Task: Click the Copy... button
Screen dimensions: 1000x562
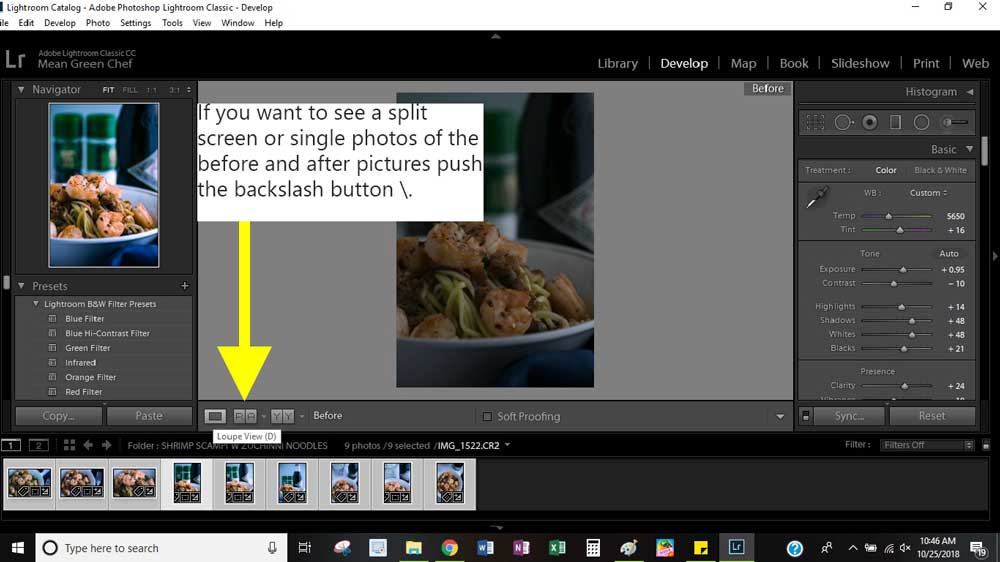Action: [59, 416]
